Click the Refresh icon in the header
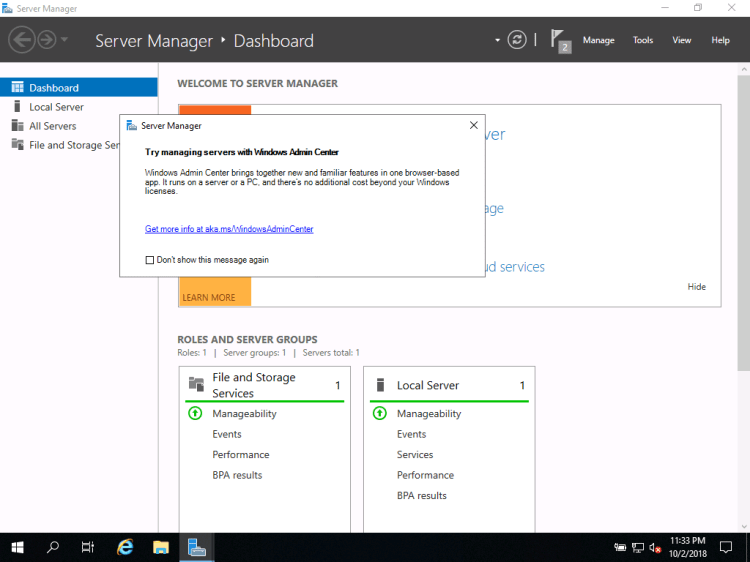Image resolution: width=750 pixels, height=562 pixels. click(517, 40)
